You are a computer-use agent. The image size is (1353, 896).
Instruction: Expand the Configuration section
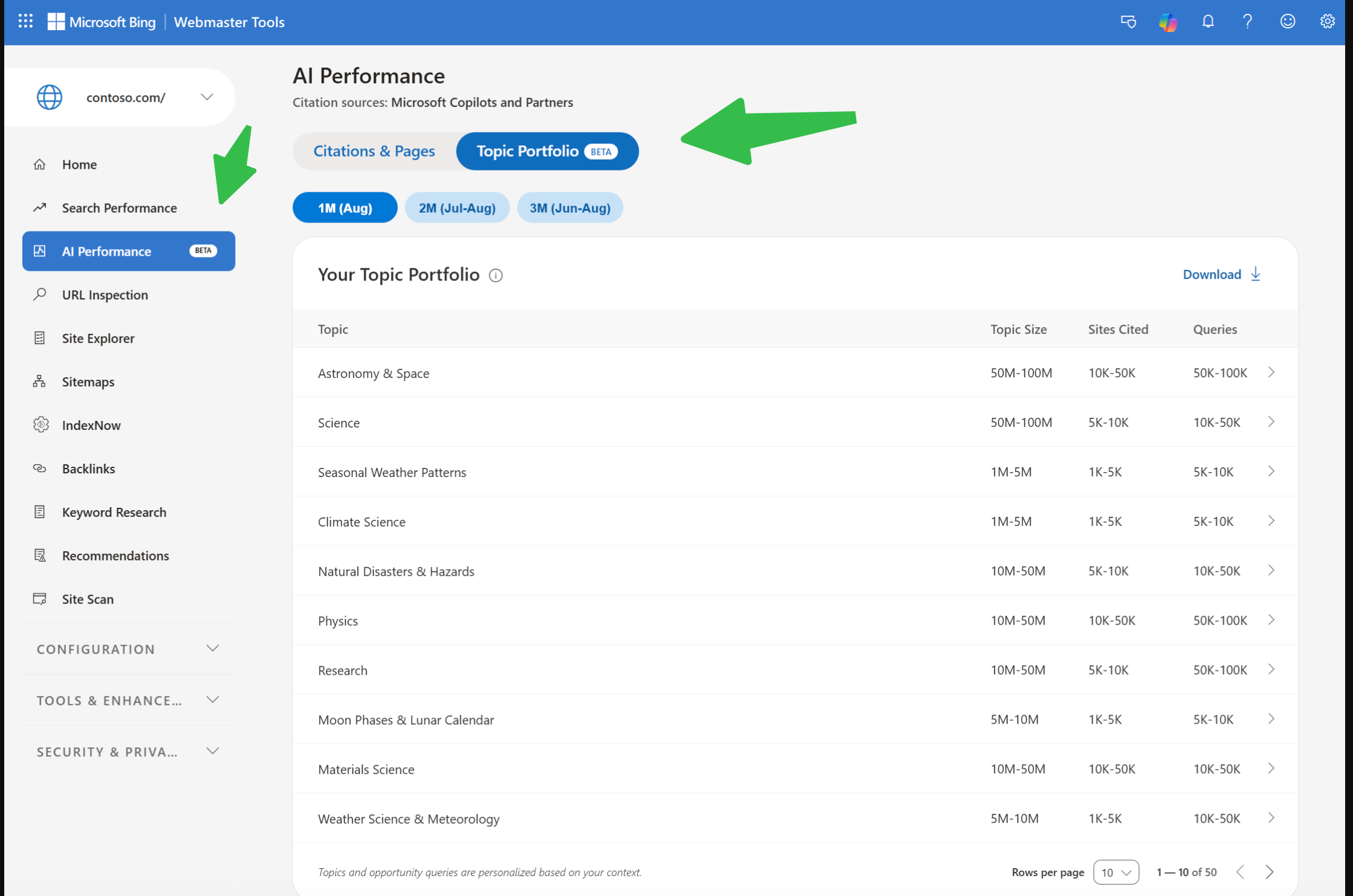tap(128, 649)
